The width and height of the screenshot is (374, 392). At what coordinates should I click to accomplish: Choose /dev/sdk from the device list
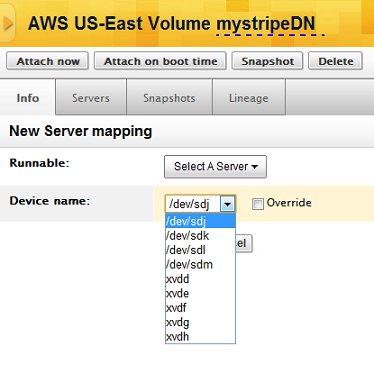click(200, 236)
